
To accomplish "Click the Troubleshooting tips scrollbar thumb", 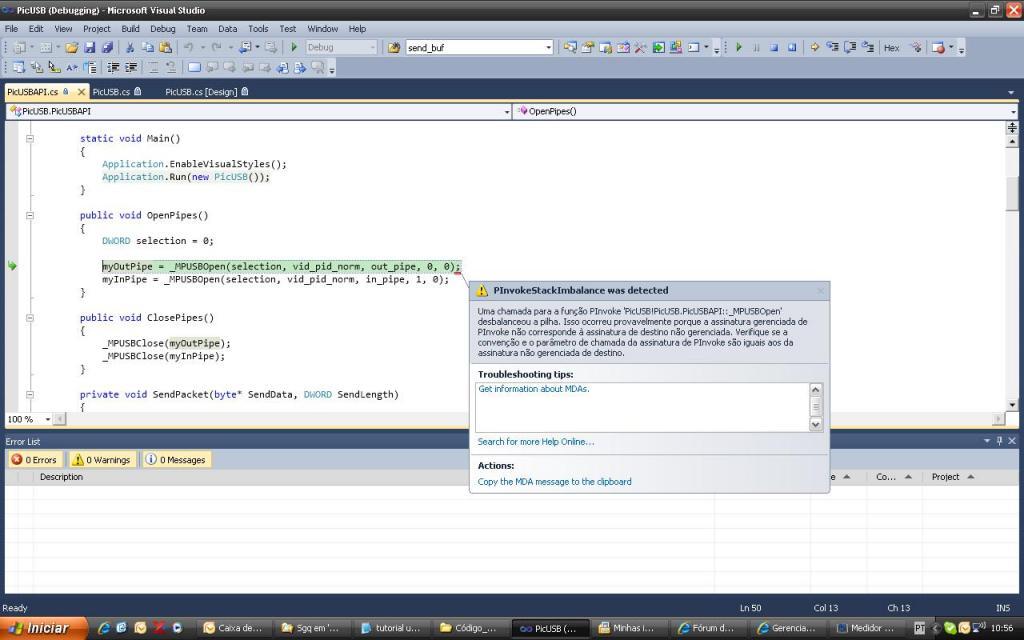I will 816,406.
